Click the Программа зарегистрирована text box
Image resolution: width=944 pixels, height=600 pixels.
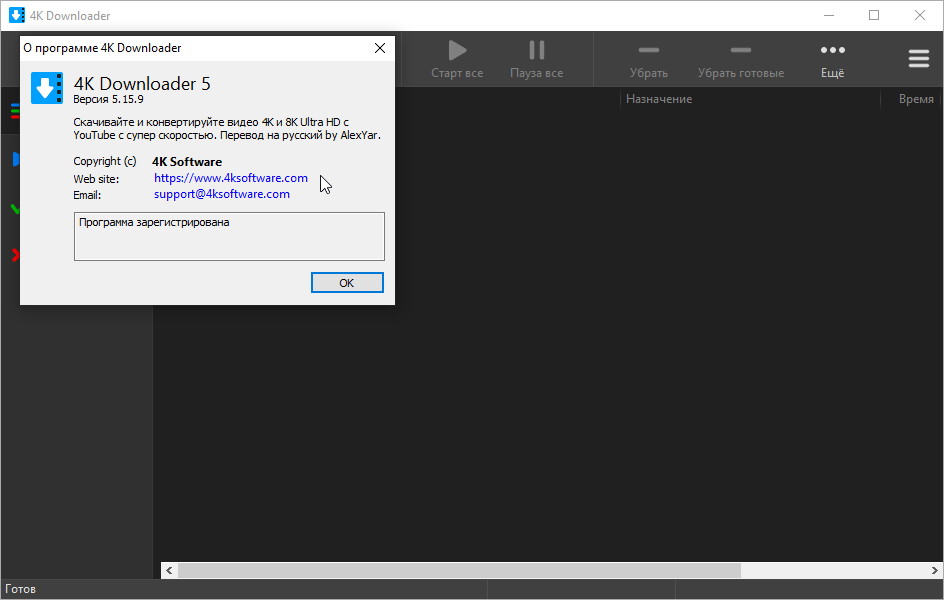(x=229, y=237)
